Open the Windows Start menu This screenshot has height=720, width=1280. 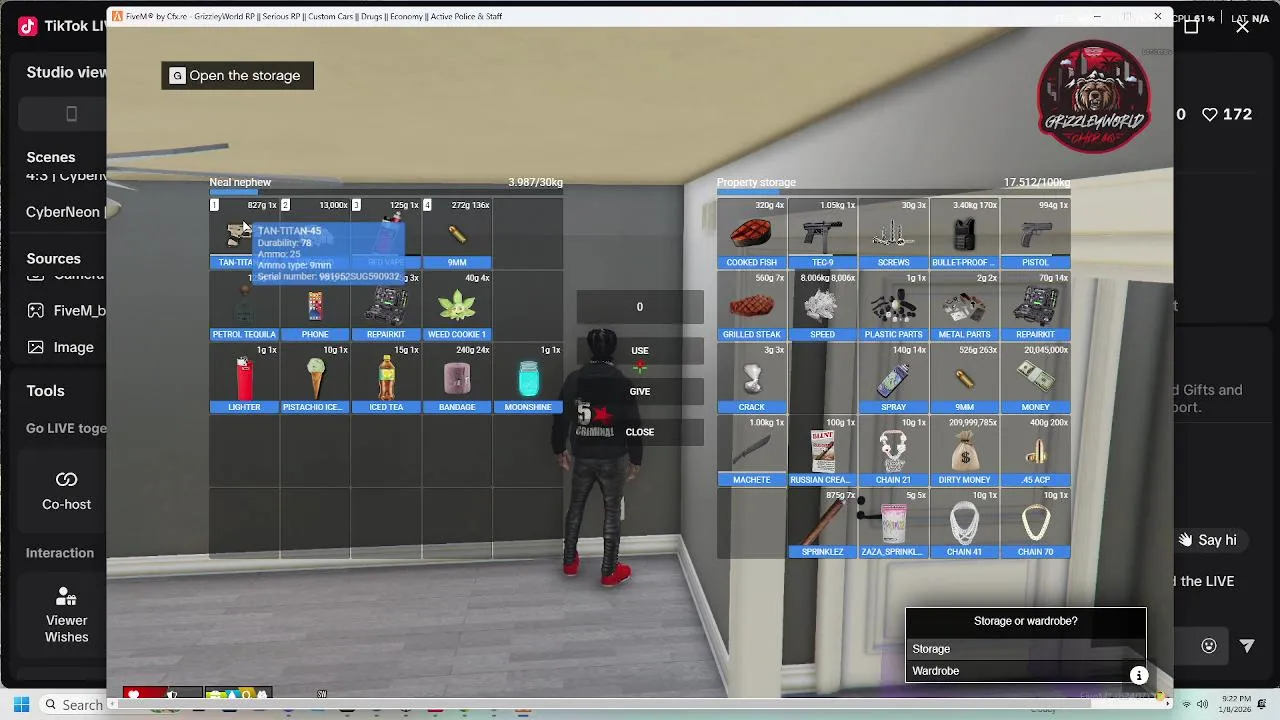tap(21, 704)
